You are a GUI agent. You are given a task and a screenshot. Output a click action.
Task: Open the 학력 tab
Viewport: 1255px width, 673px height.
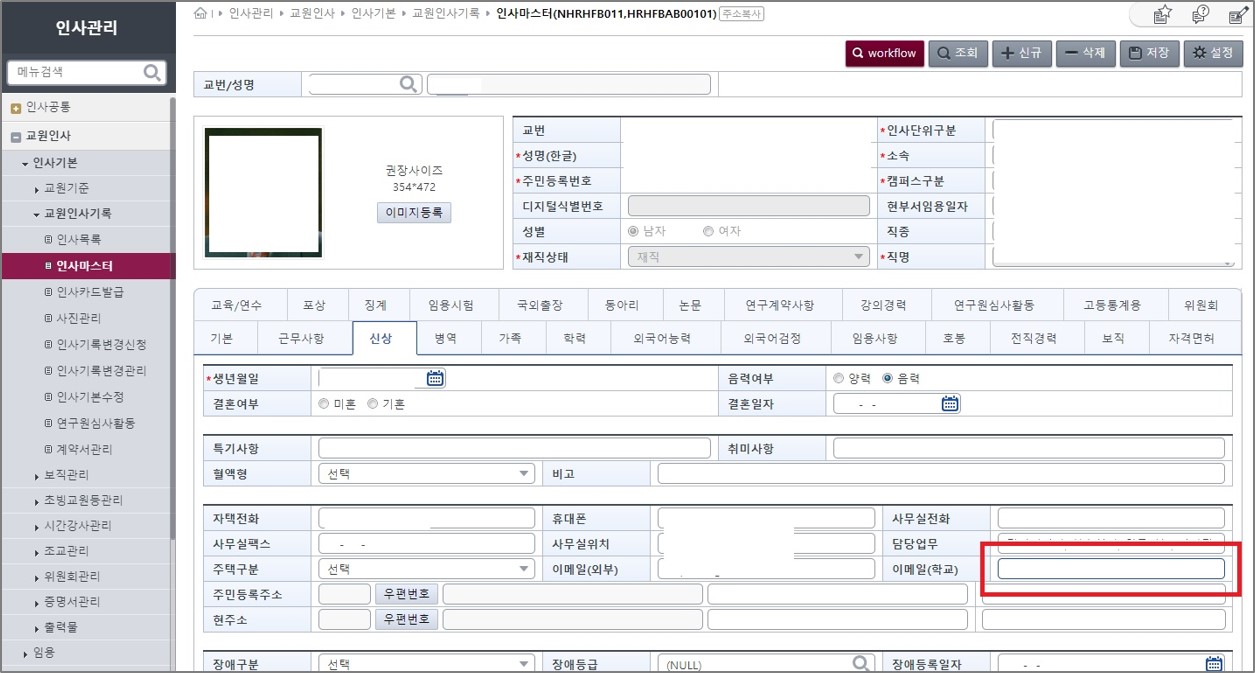click(574, 339)
